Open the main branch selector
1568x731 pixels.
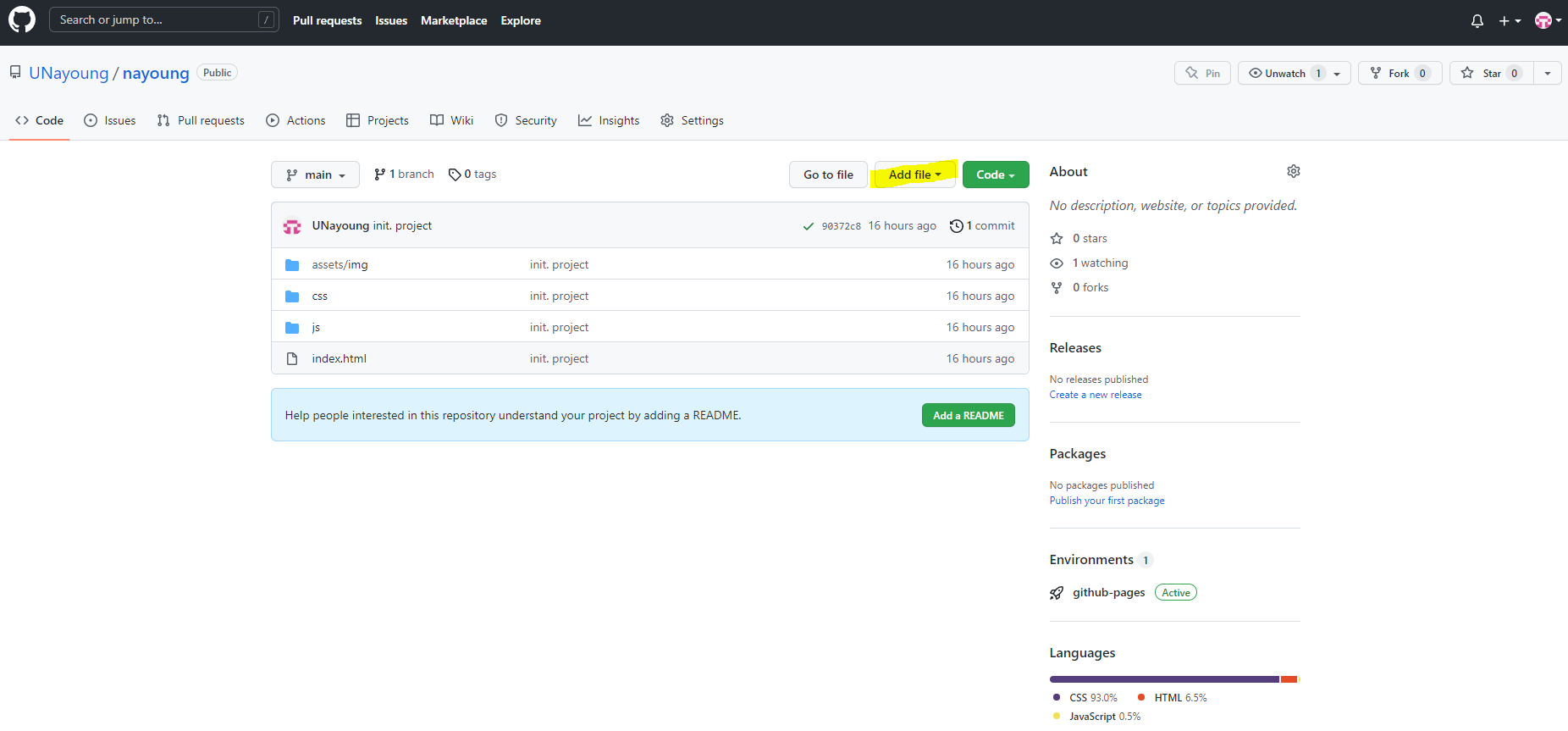[x=315, y=174]
